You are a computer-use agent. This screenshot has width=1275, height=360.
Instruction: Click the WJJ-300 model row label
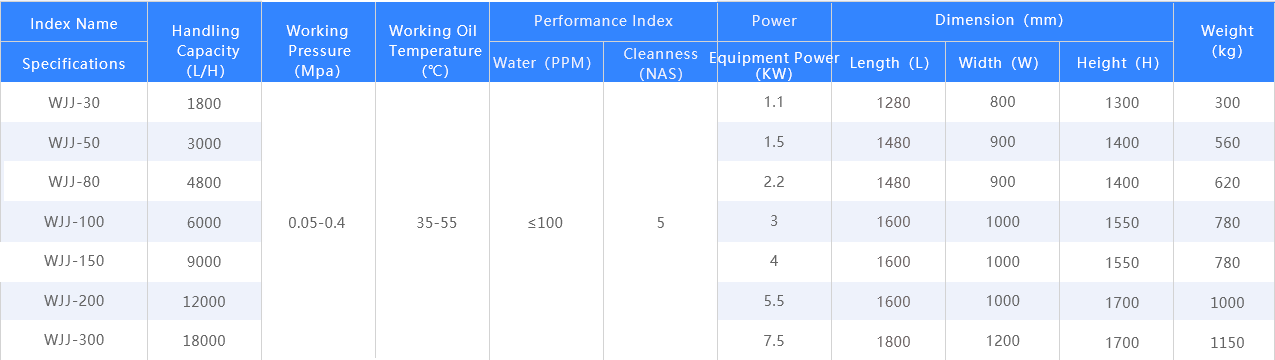pos(74,340)
